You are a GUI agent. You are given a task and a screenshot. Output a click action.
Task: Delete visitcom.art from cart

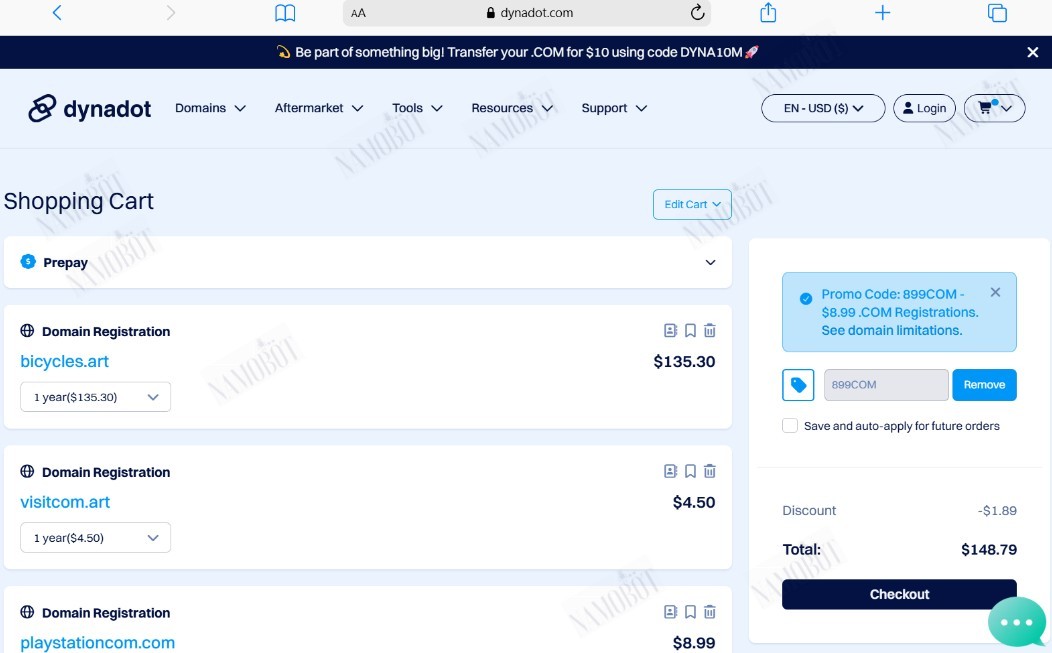(x=710, y=471)
